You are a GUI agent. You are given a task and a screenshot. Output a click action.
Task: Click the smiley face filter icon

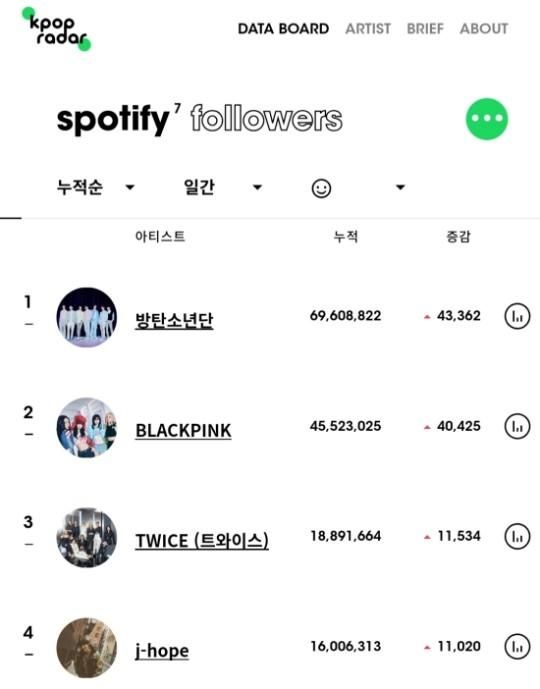click(321, 189)
